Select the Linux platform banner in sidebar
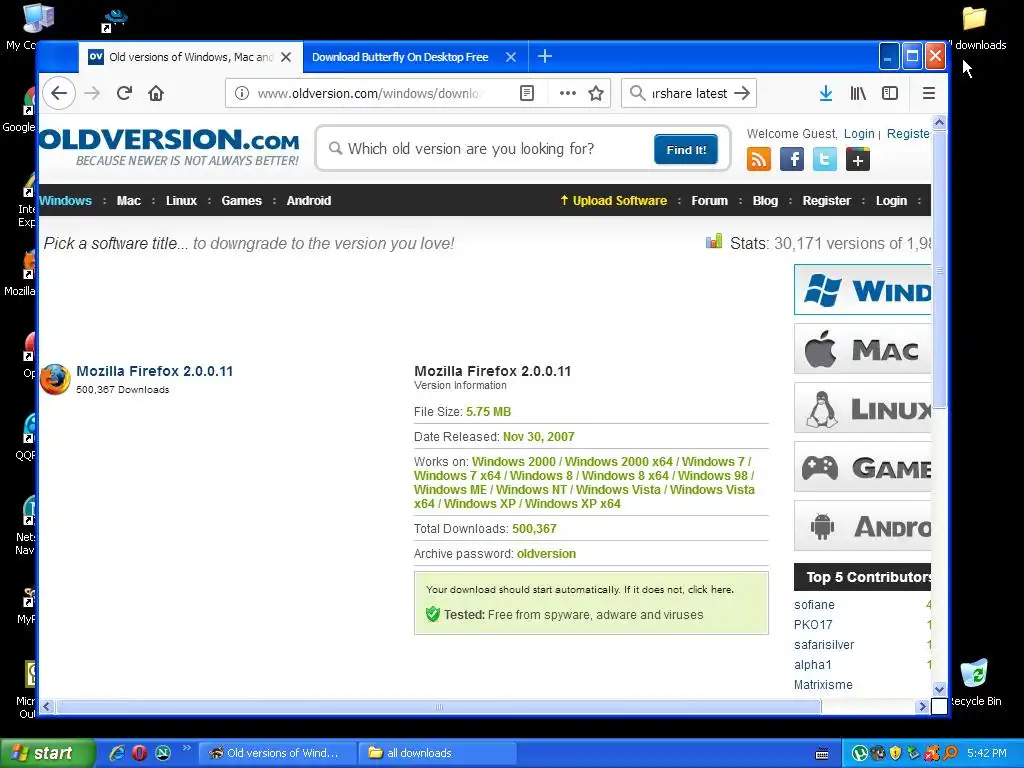This screenshot has width=1024, height=768. point(863,408)
